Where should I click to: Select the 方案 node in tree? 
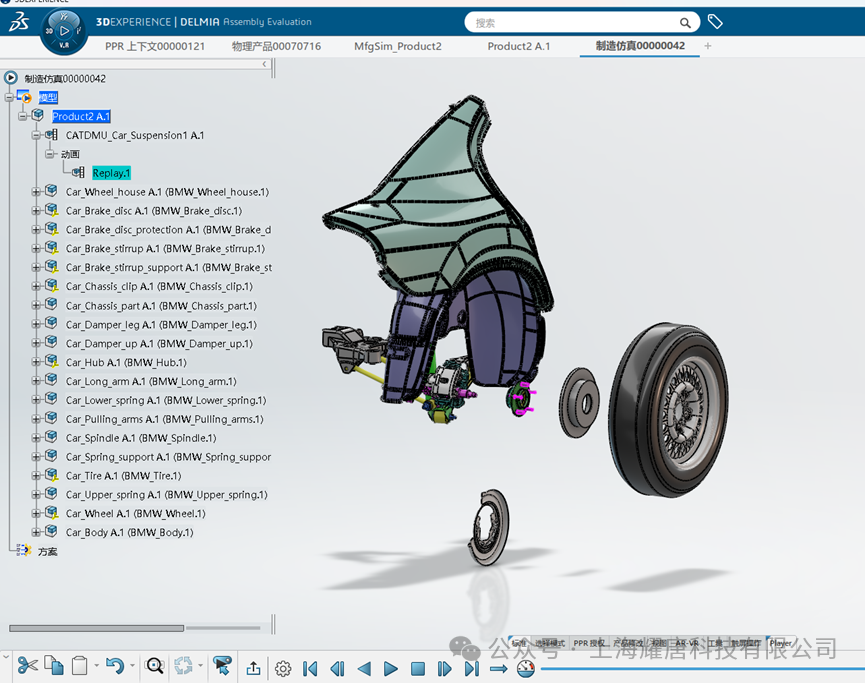47,551
